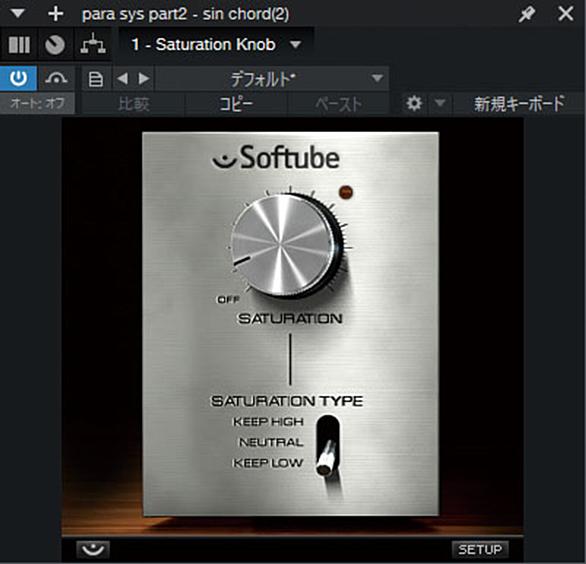Screen dimensions: 586x564
Task: Toggle the オート:オフ automation mode
Action: pyautogui.click(x=37, y=103)
